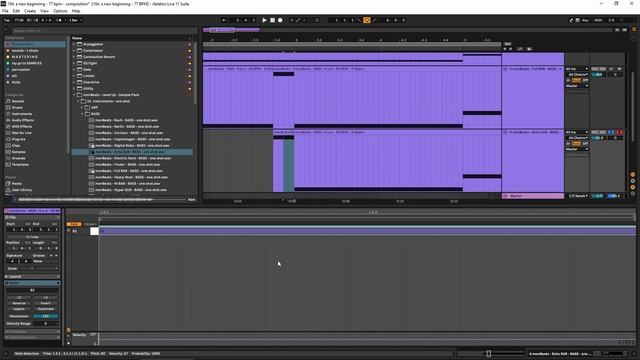Toggle the metronome button
The width and height of the screenshot is (640, 360).
click(x=59, y=20)
